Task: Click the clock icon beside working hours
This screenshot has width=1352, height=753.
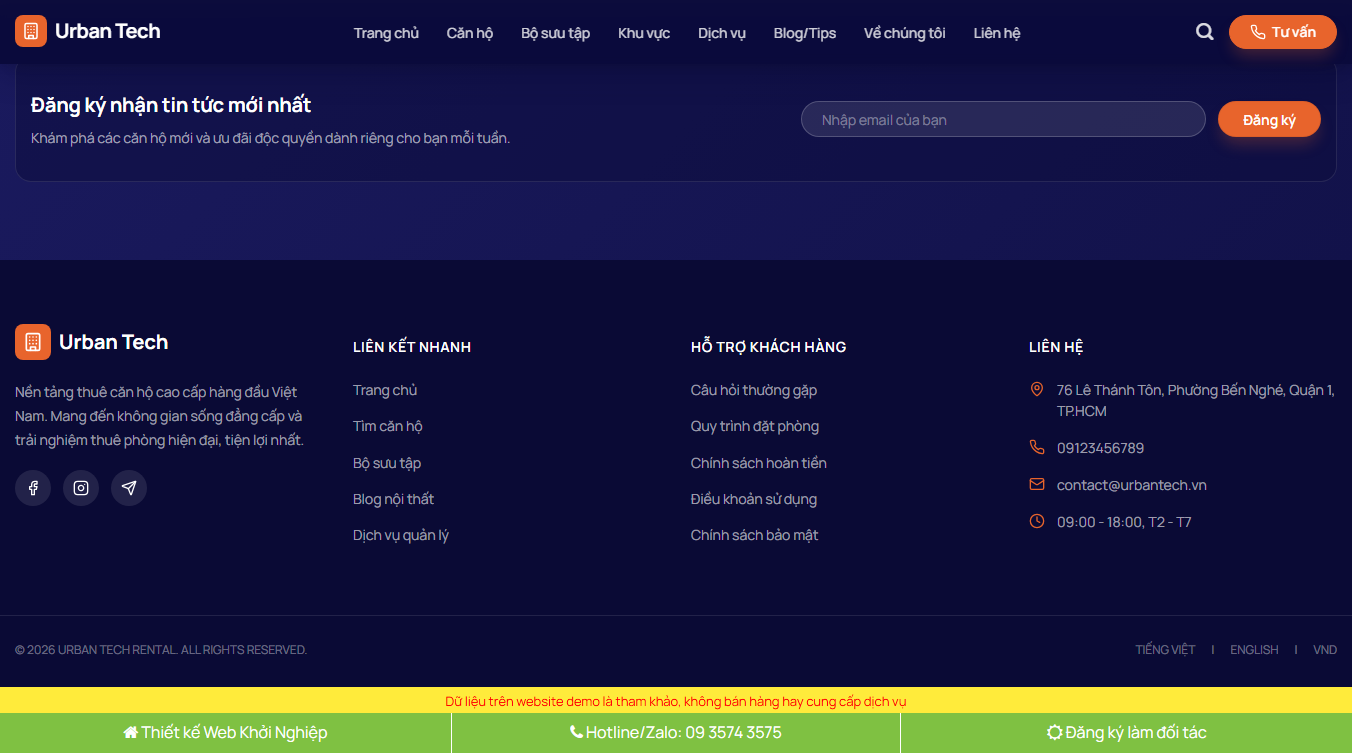Action: coord(1037,521)
